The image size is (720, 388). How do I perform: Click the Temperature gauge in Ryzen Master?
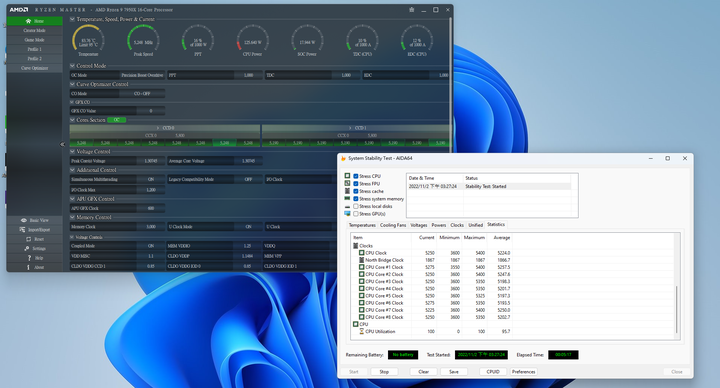pyautogui.click(x=88, y=40)
